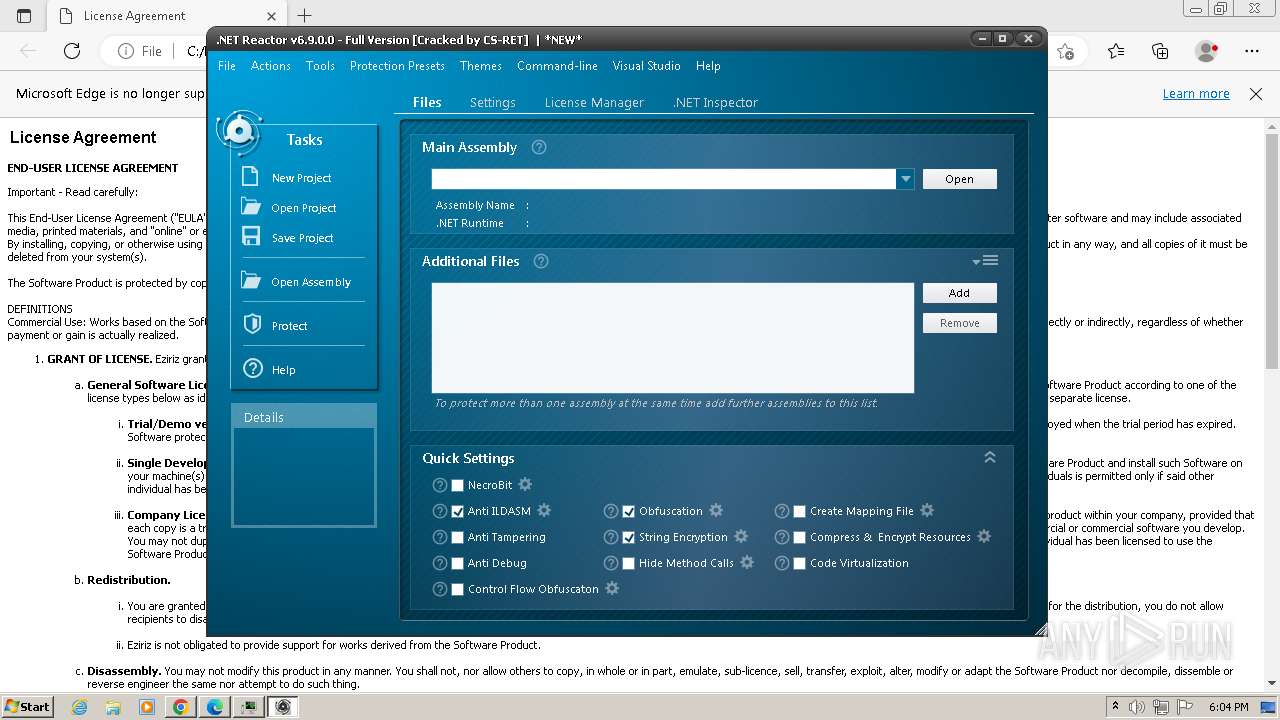Dismiss the Edge notification bar
The width and height of the screenshot is (1280, 720).
click(1256, 93)
